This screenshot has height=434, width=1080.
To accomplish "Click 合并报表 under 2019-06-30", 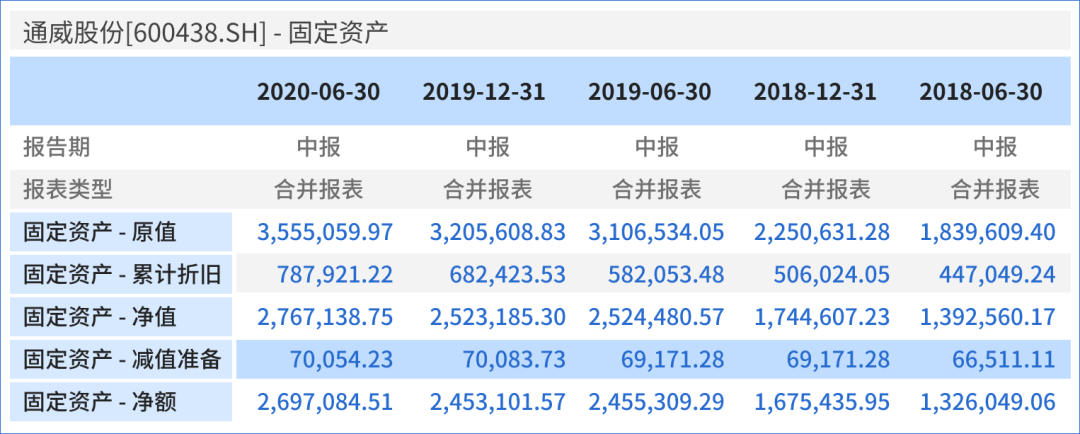I will [x=656, y=188].
